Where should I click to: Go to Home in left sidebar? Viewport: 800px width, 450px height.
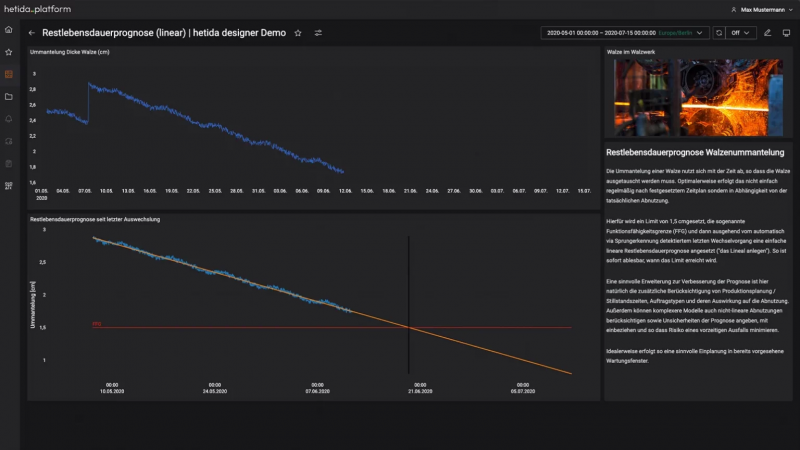9,31
